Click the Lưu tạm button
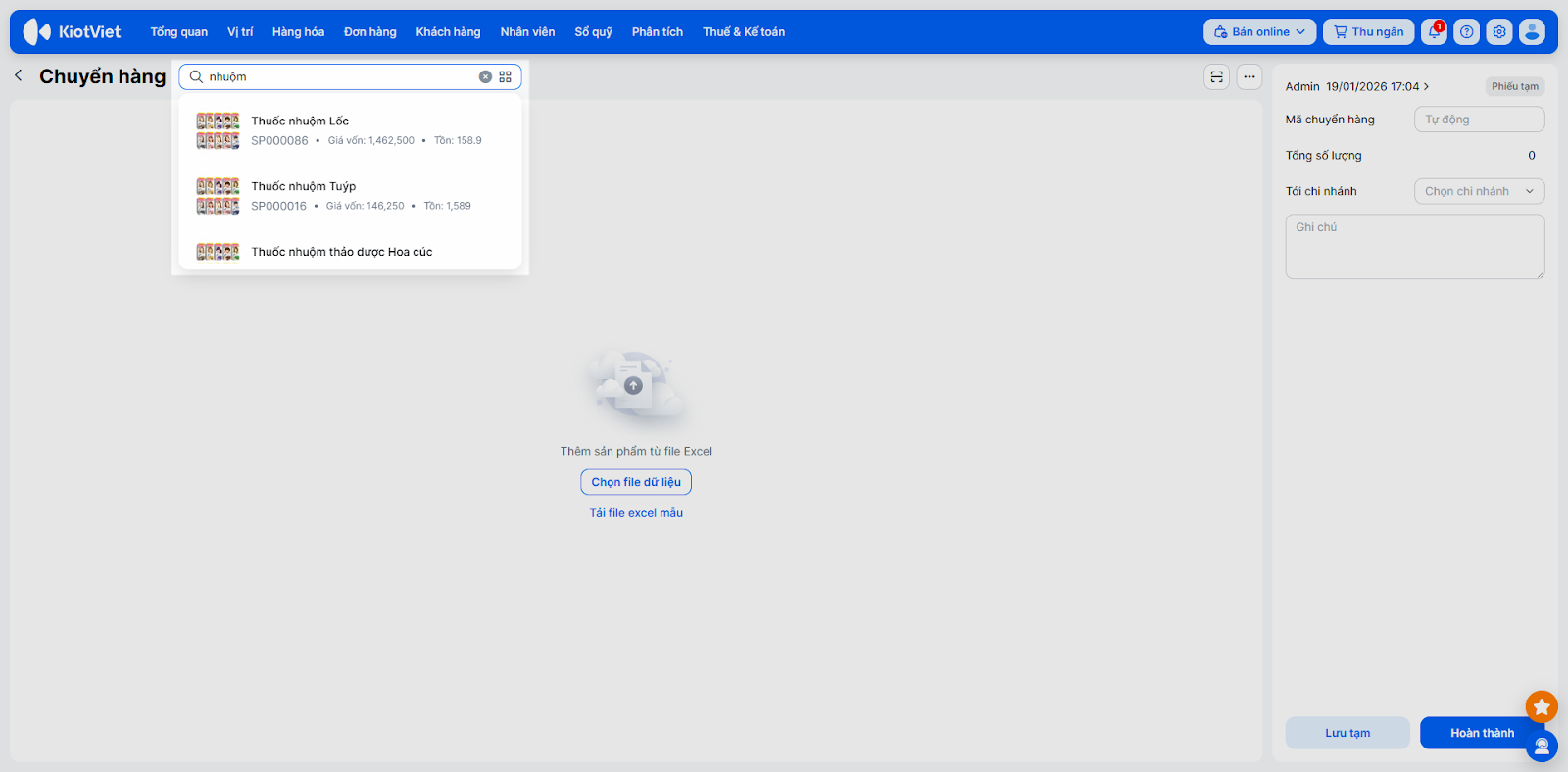1568x772 pixels. [x=1347, y=733]
